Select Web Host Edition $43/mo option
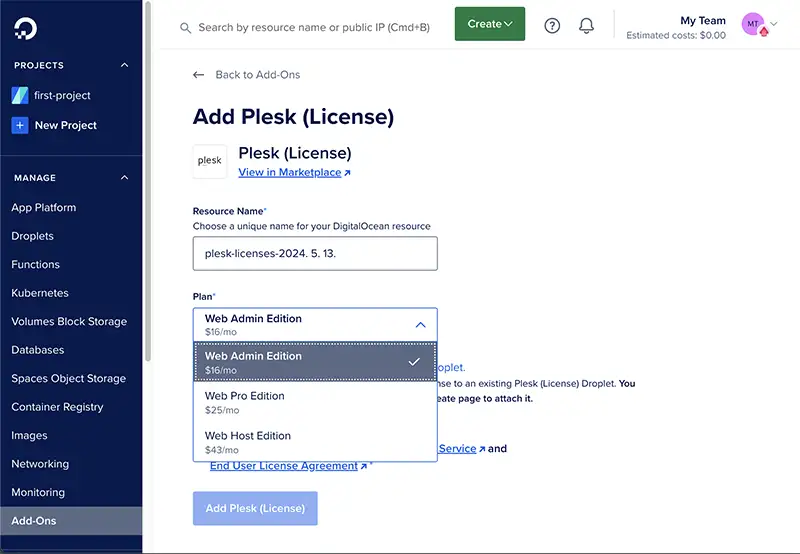The width and height of the screenshot is (800, 554). point(315,442)
